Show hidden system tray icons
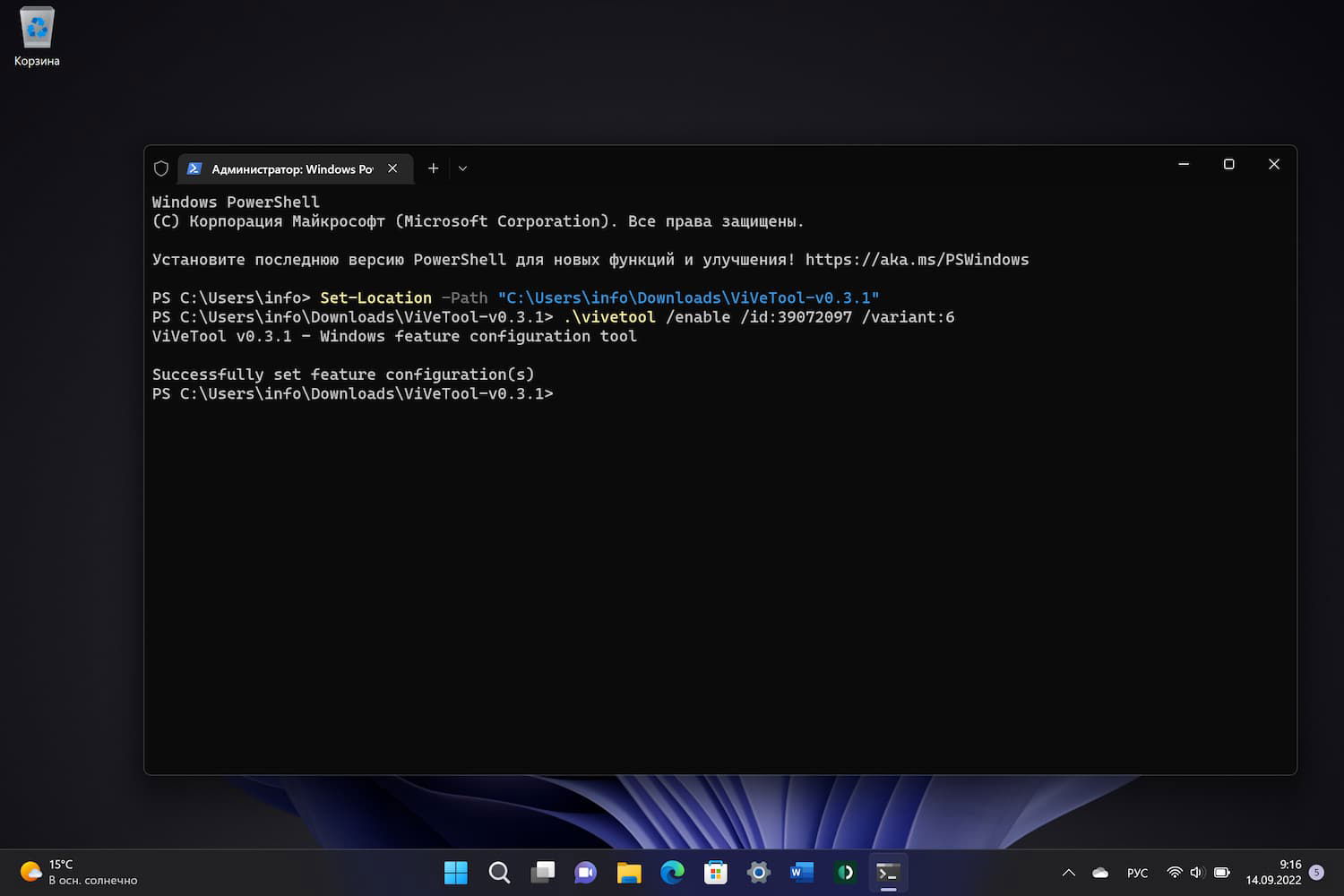 coord(1068,873)
